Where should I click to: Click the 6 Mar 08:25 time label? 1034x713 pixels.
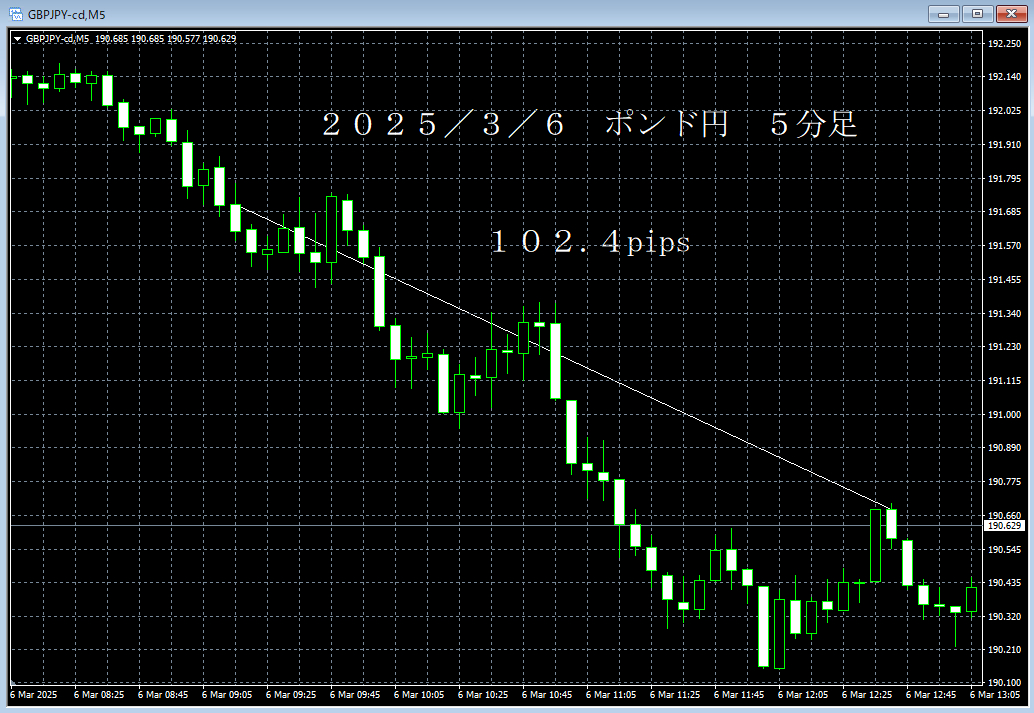(99, 695)
